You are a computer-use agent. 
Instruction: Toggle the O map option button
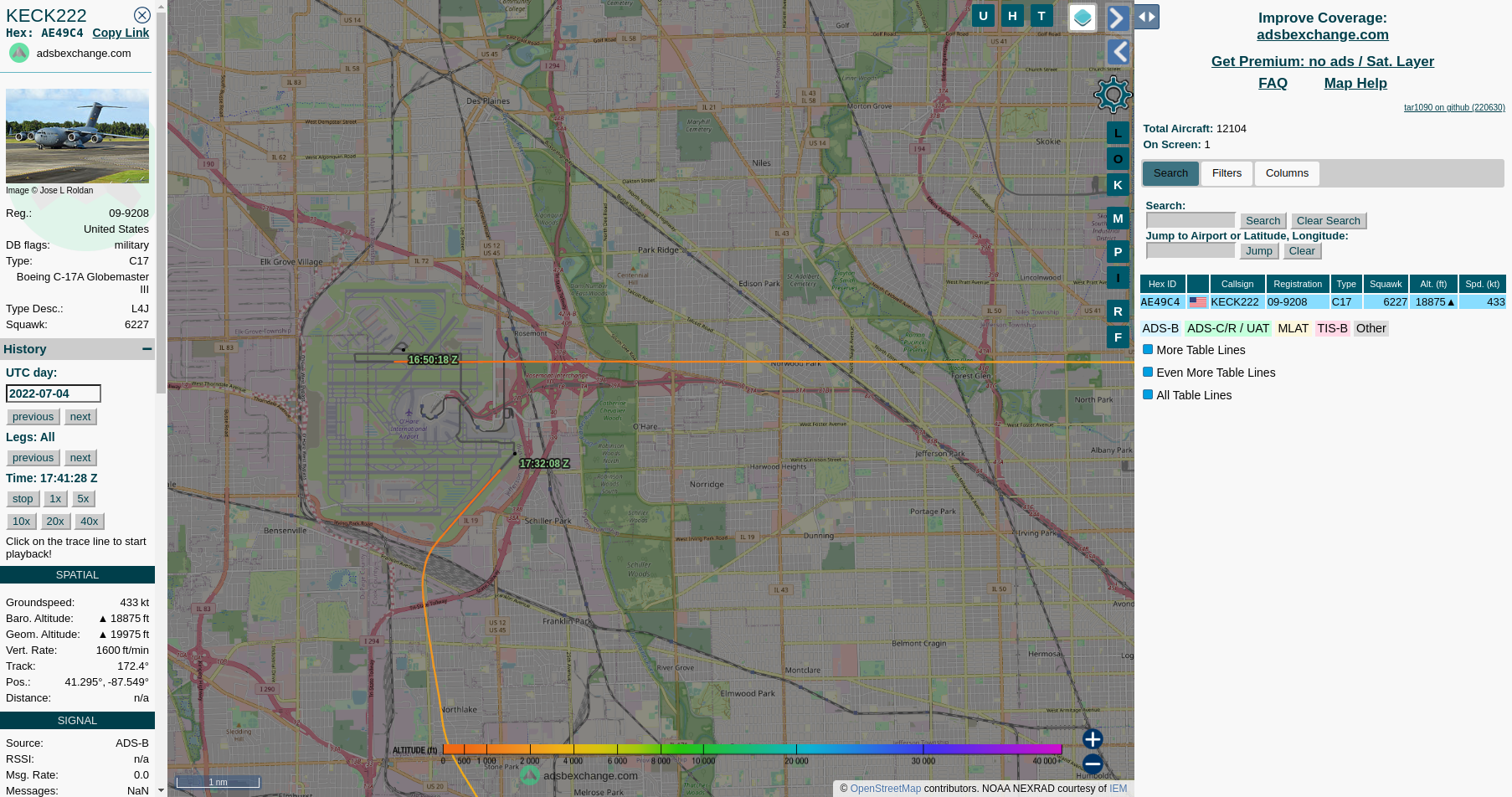pyautogui.click(x=1118, y=159)
